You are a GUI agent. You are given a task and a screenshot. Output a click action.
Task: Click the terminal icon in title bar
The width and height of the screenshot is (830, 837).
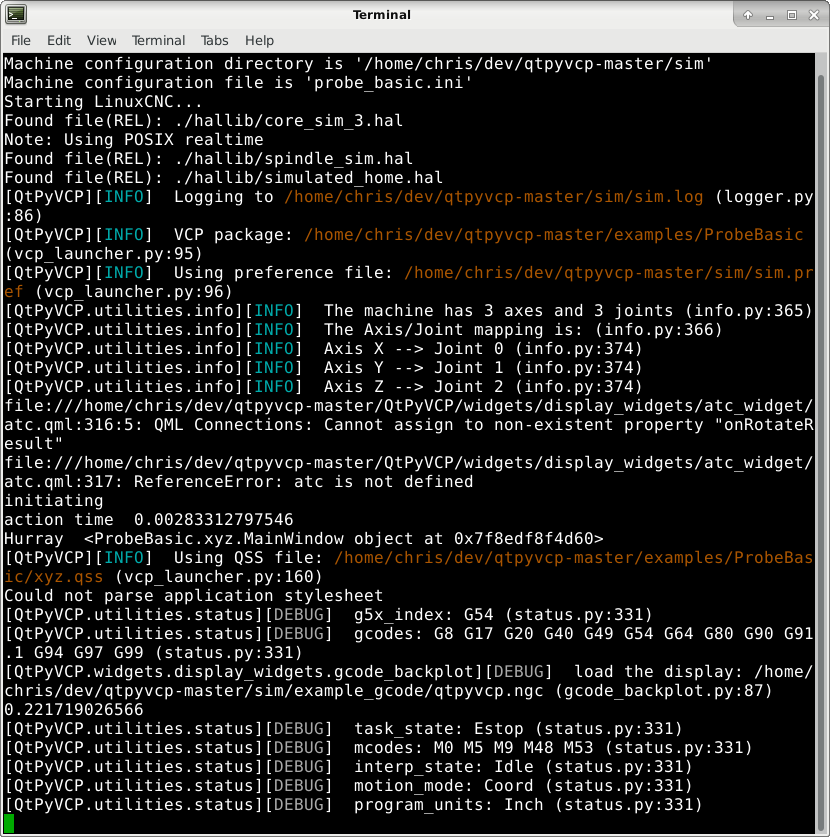(x=16, y=14)
